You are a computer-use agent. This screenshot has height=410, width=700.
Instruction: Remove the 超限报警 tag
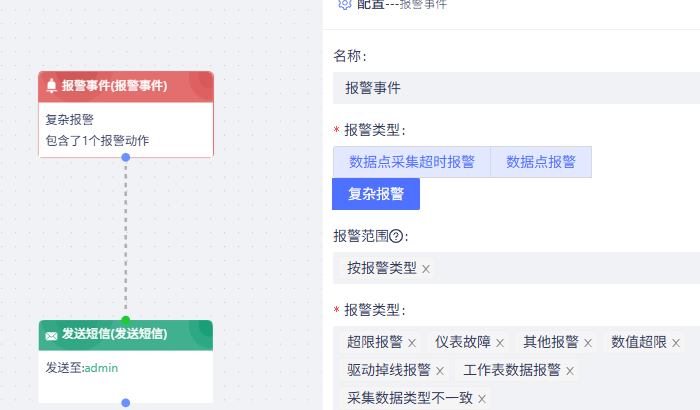[x=412, y=343]
